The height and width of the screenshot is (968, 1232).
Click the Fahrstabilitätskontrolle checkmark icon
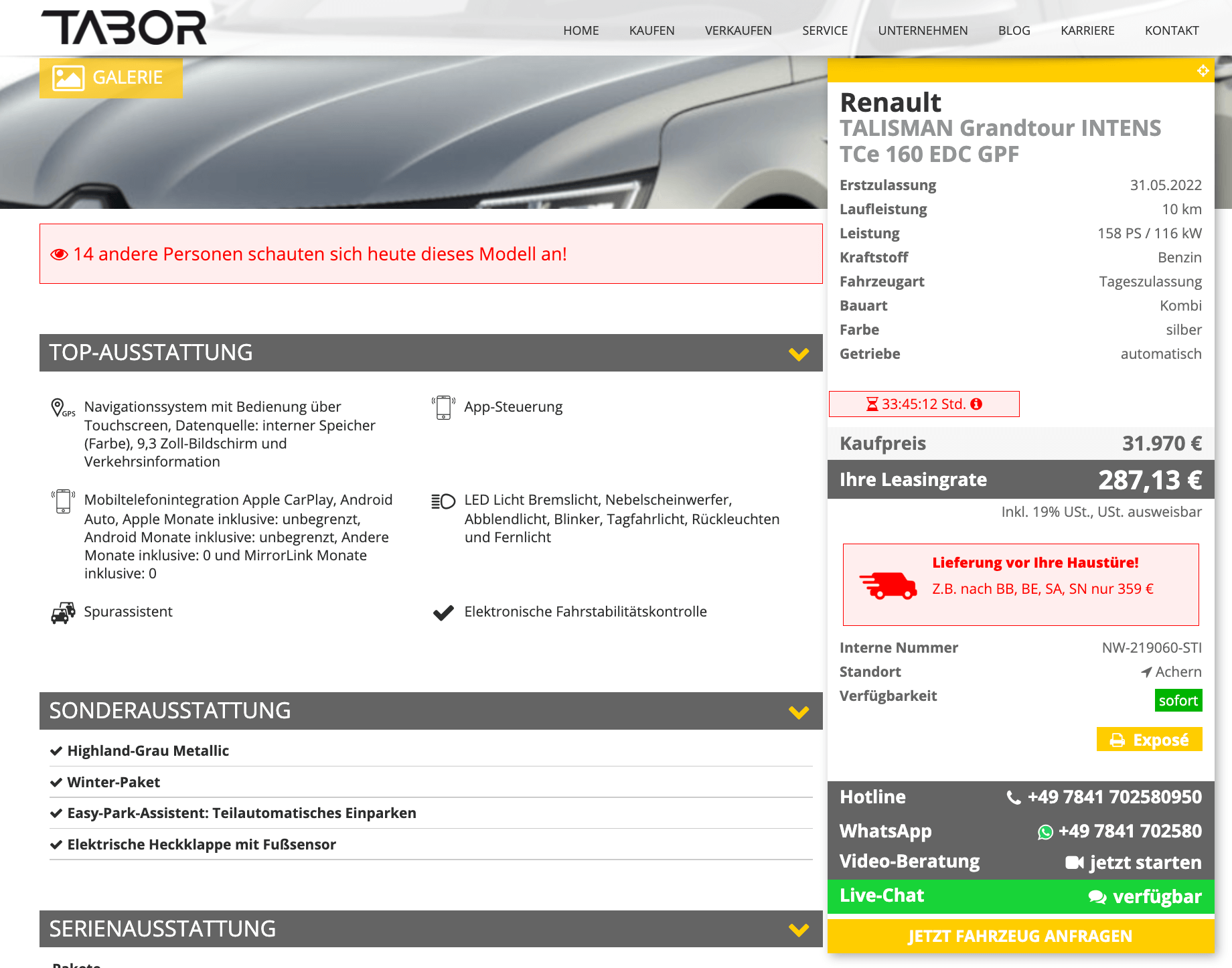click(x=443, y=613)
